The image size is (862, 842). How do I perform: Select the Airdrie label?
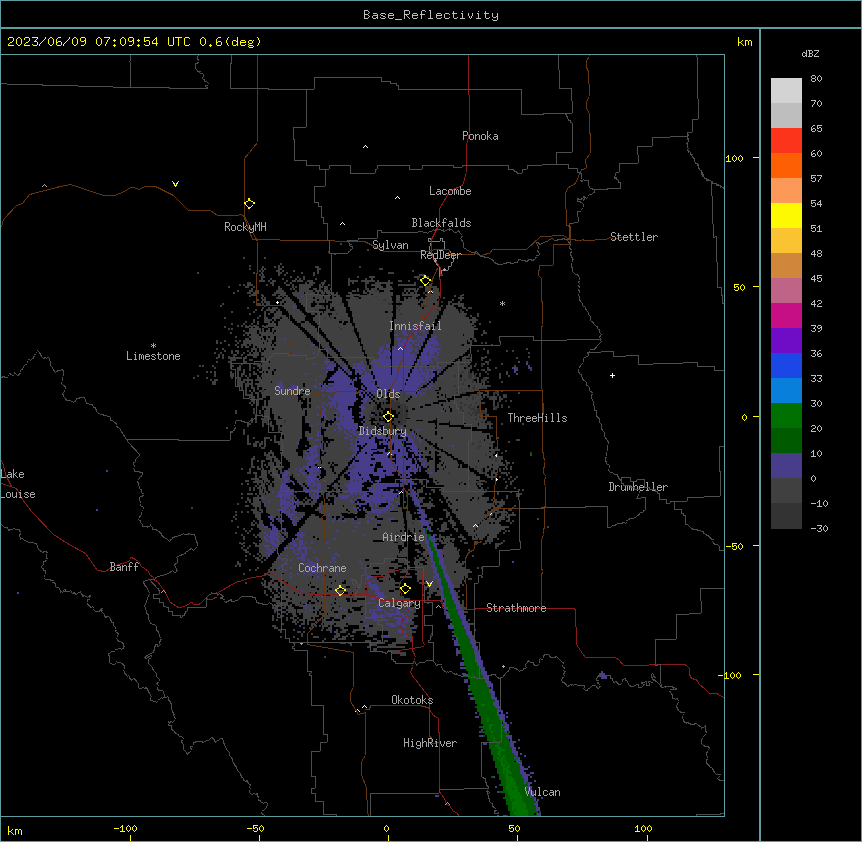(403, 537)
